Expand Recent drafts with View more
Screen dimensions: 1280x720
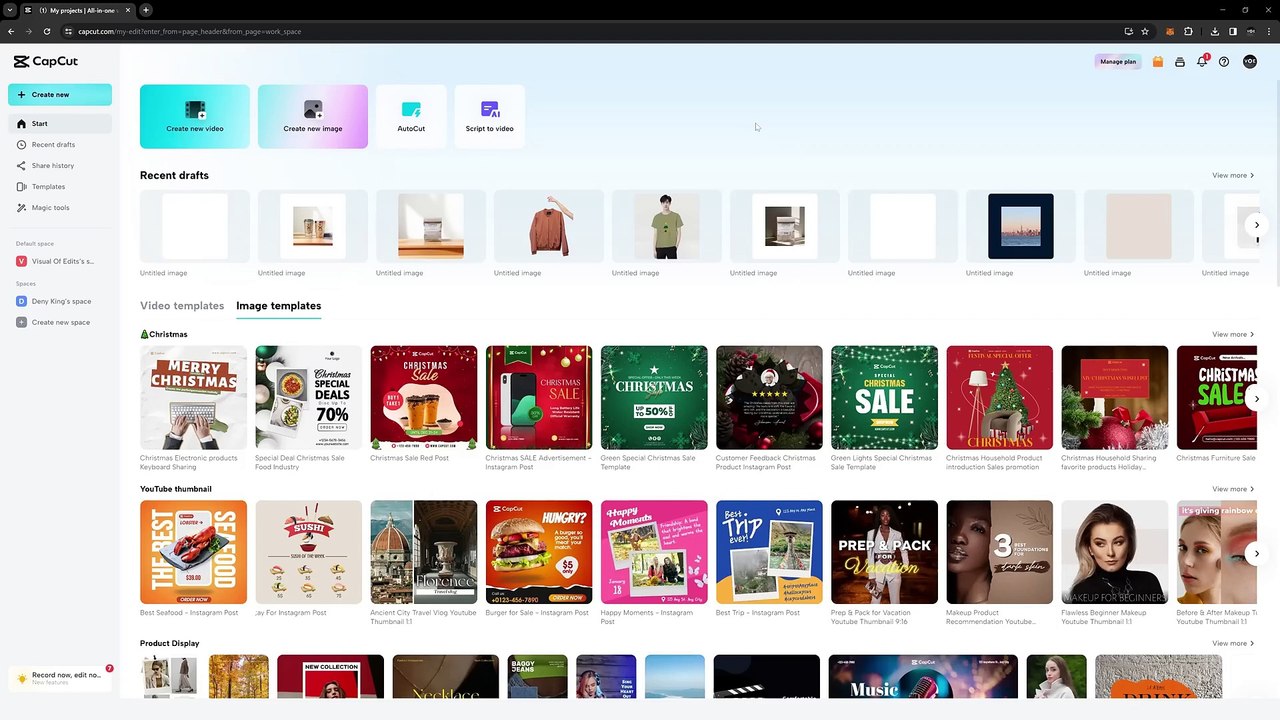[x=1233, y=176]
